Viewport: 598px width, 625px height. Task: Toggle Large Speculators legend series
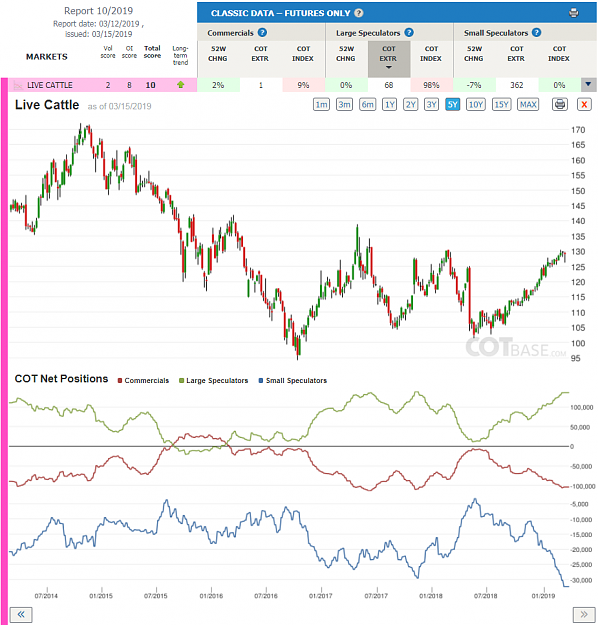click(x=214, y=381)
